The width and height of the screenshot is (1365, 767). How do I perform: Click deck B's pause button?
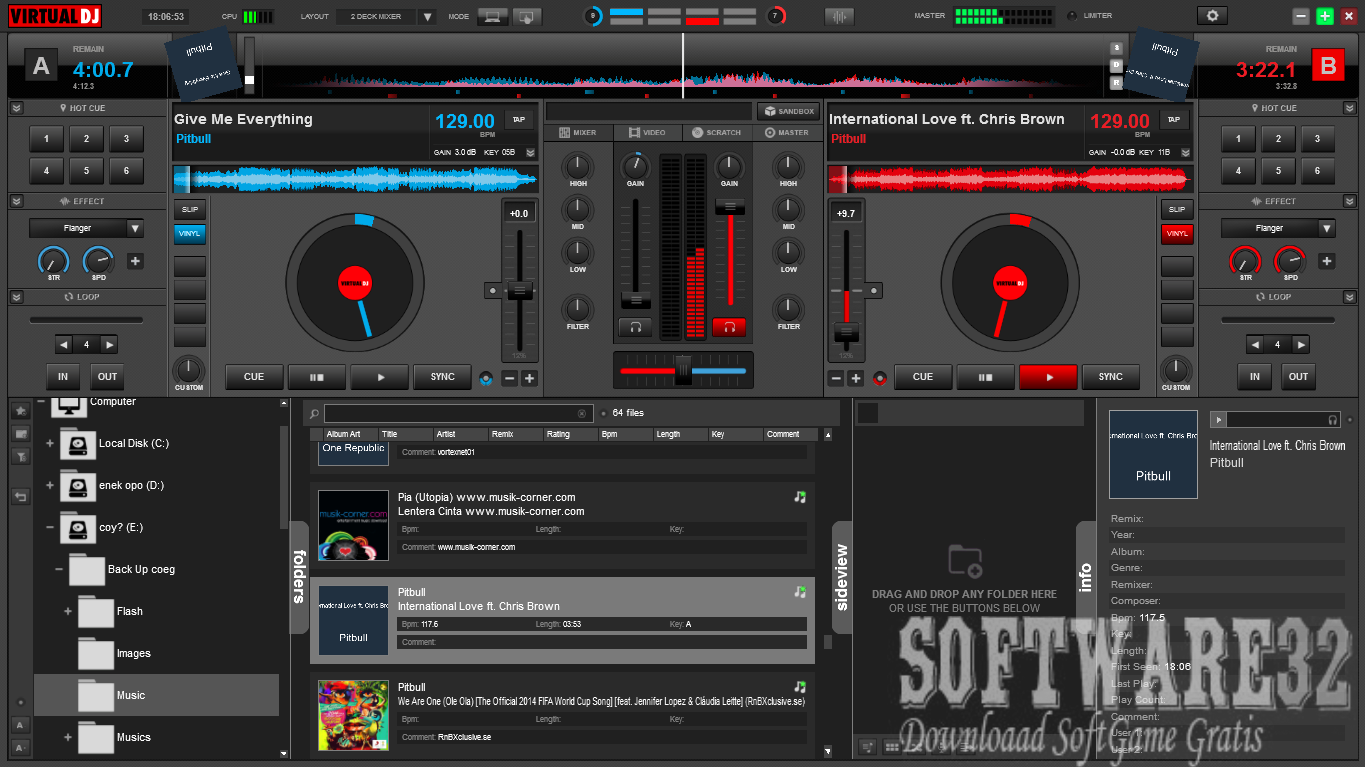[985, 377]
